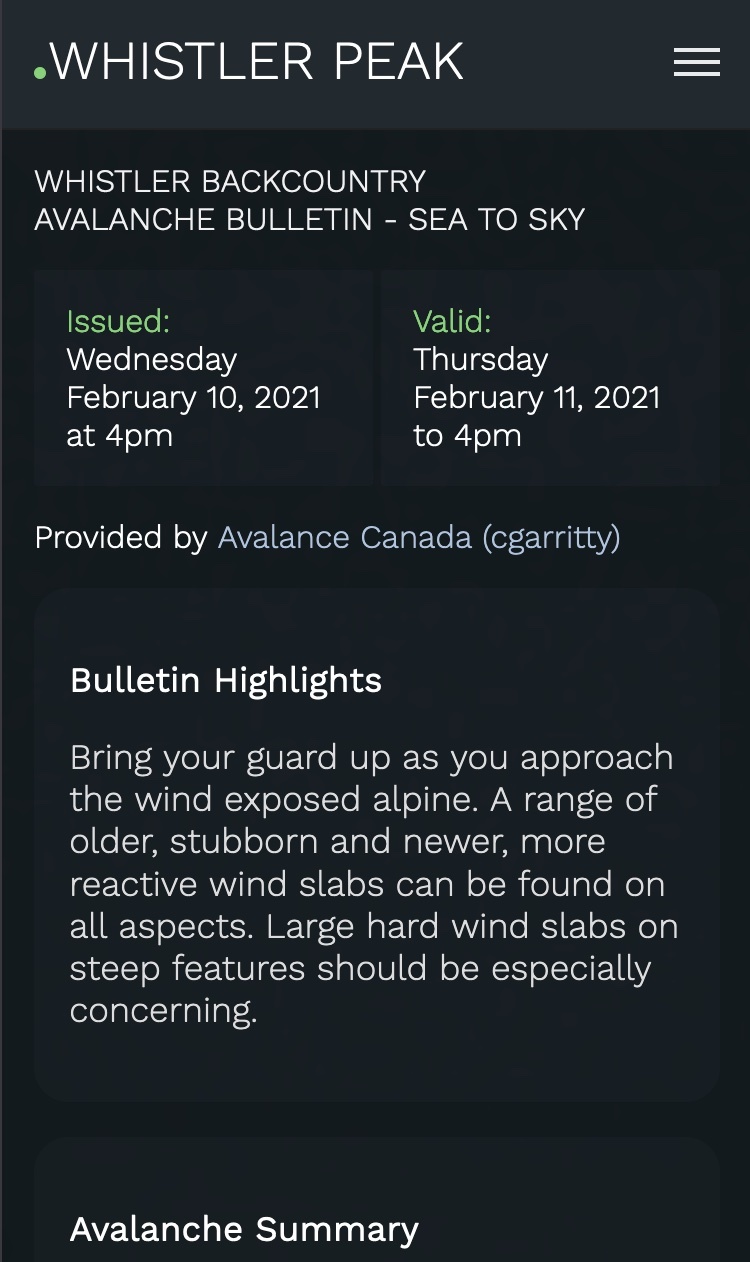750x1262 pixels.
Task: Click the Bulletin Highlights paragraph about wind slabs
Action: [374, 884]
